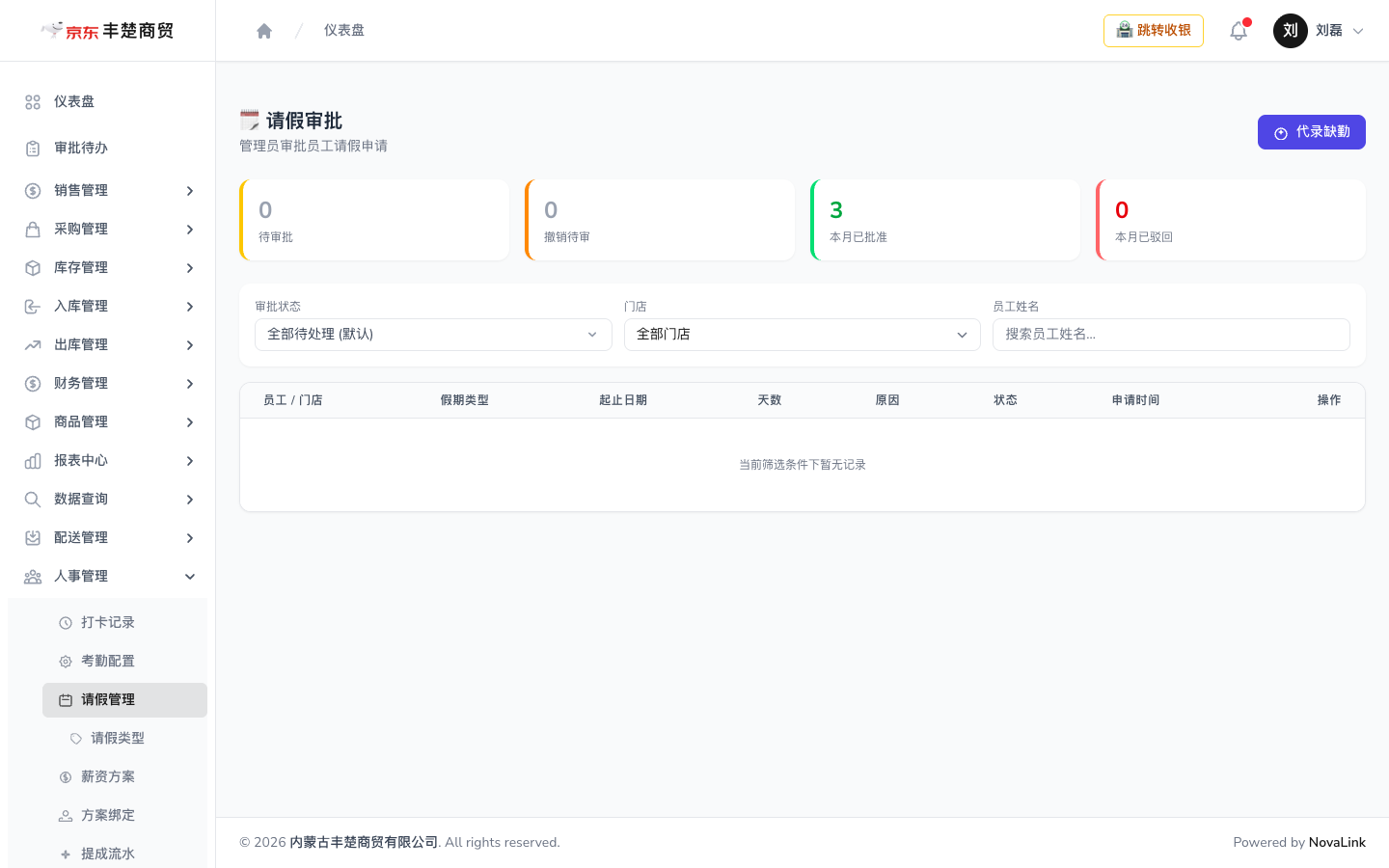Click the 仪表盘 sidebar grid icon

point(33,102)
